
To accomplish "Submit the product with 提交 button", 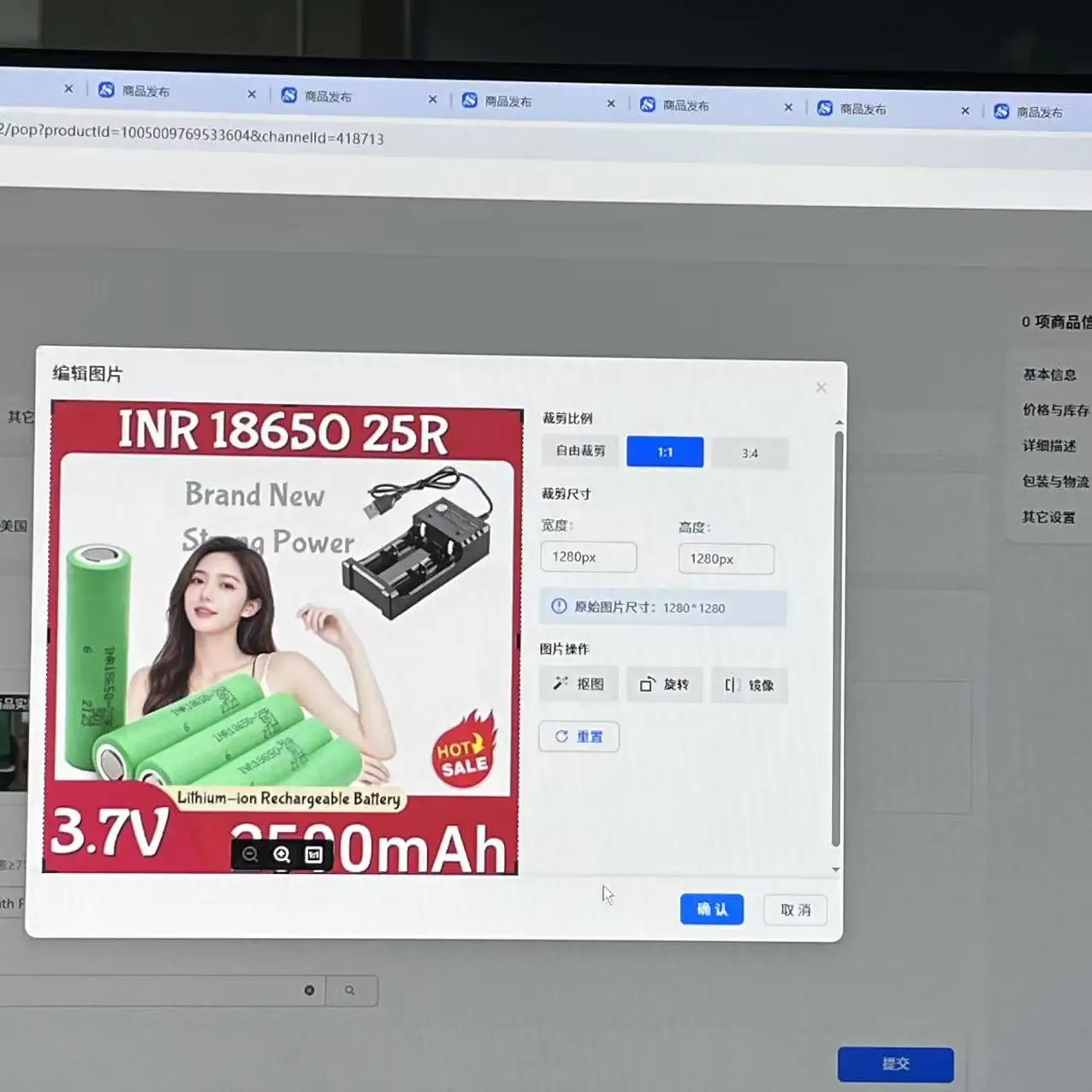I will (896, 1064).
